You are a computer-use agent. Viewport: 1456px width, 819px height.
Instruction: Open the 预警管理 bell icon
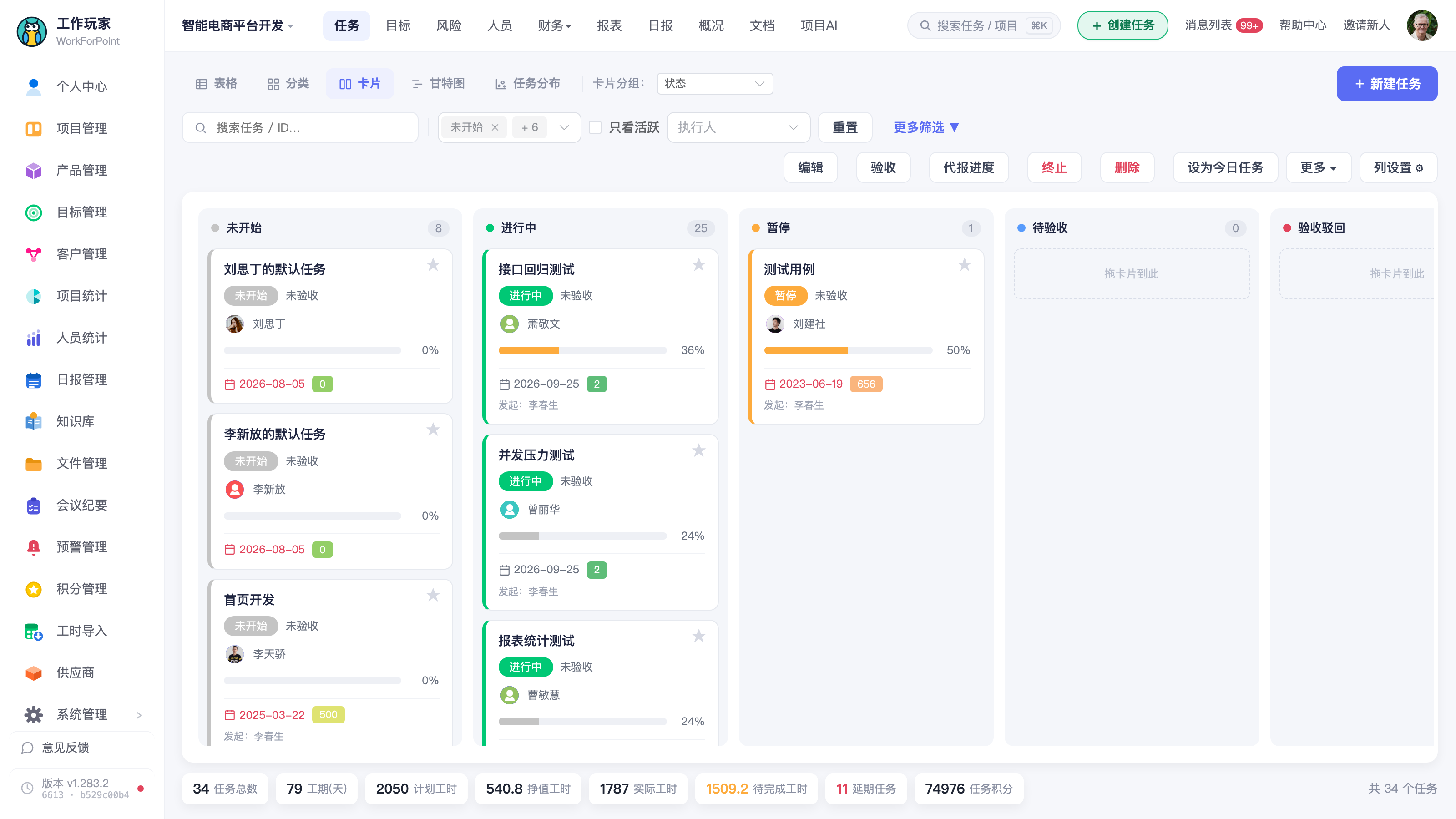(33, 546)
